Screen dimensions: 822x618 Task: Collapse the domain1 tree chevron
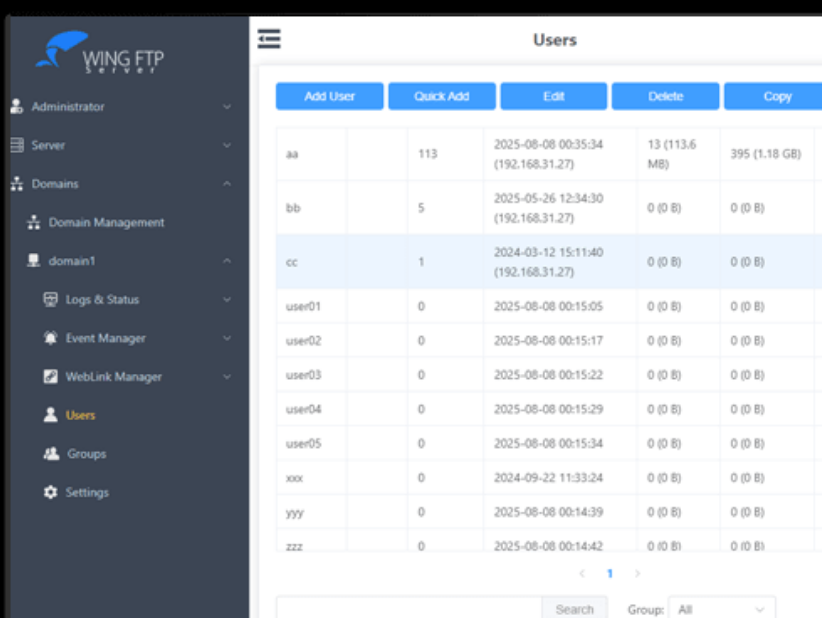pyautogui.click(x=227, y=261)
